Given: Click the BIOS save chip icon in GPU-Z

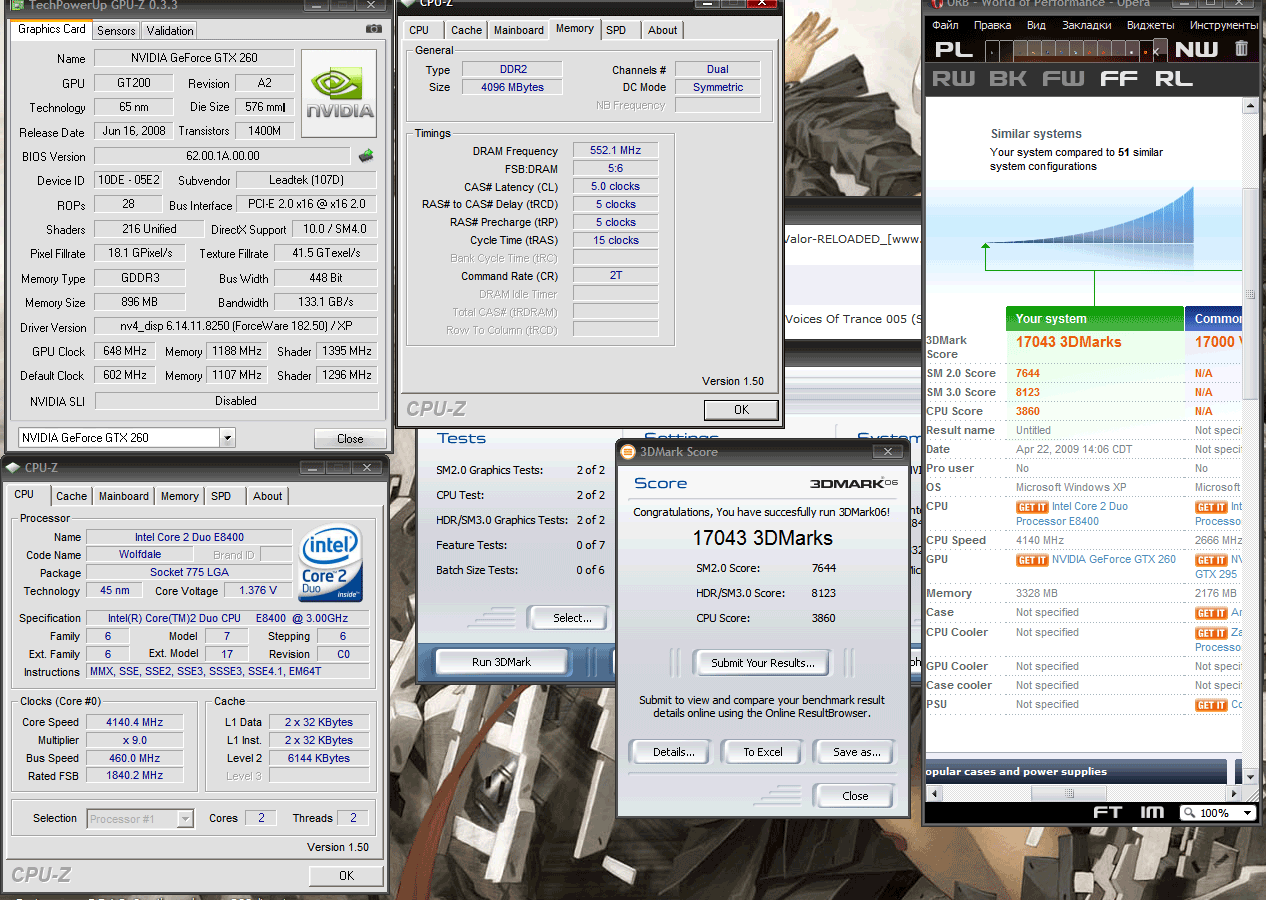Looking at the screenshot, I should point(367,155).
